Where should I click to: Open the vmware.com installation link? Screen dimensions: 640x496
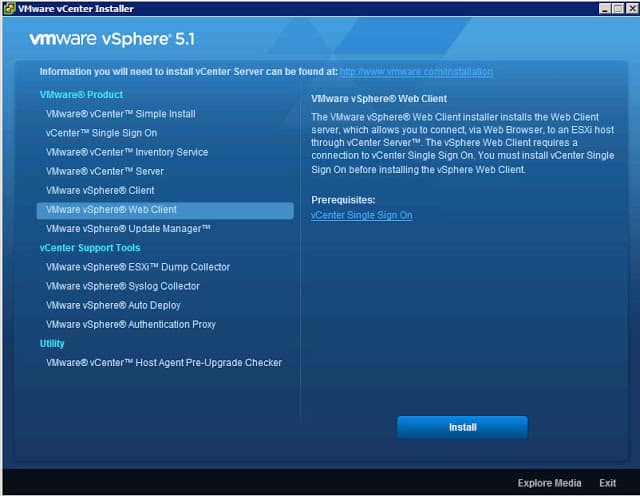416,72
